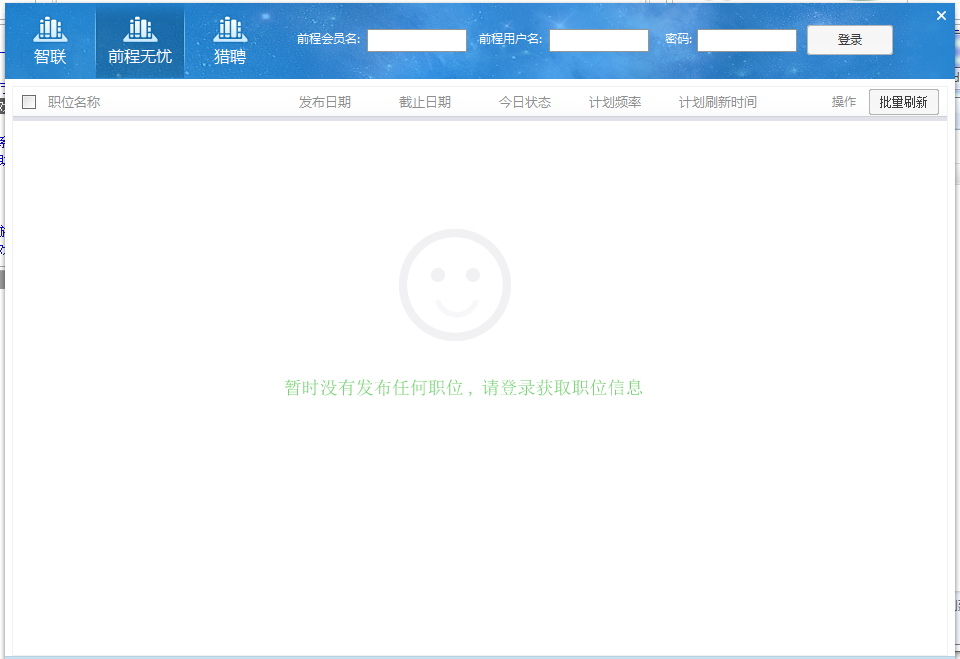The width and height of the screenshot is (960, 659).
Task: Select the 今日状态 column header
Action: tap(524, 102)
